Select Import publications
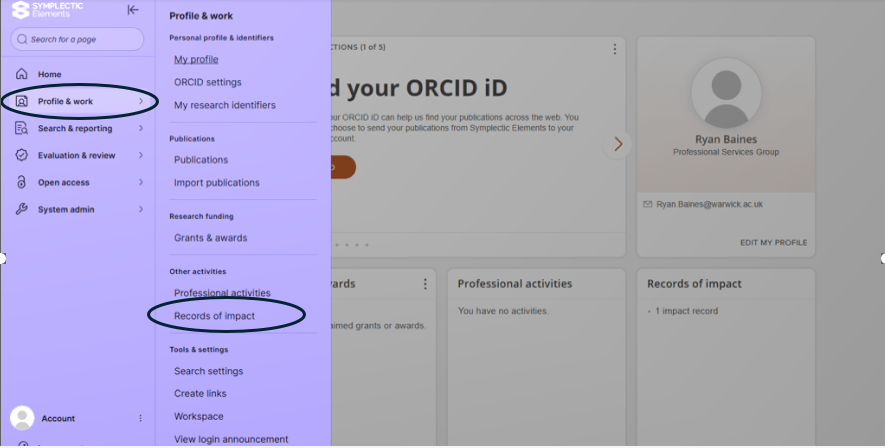The width and height of the screenshot is (885, 448). pos(217,183)
